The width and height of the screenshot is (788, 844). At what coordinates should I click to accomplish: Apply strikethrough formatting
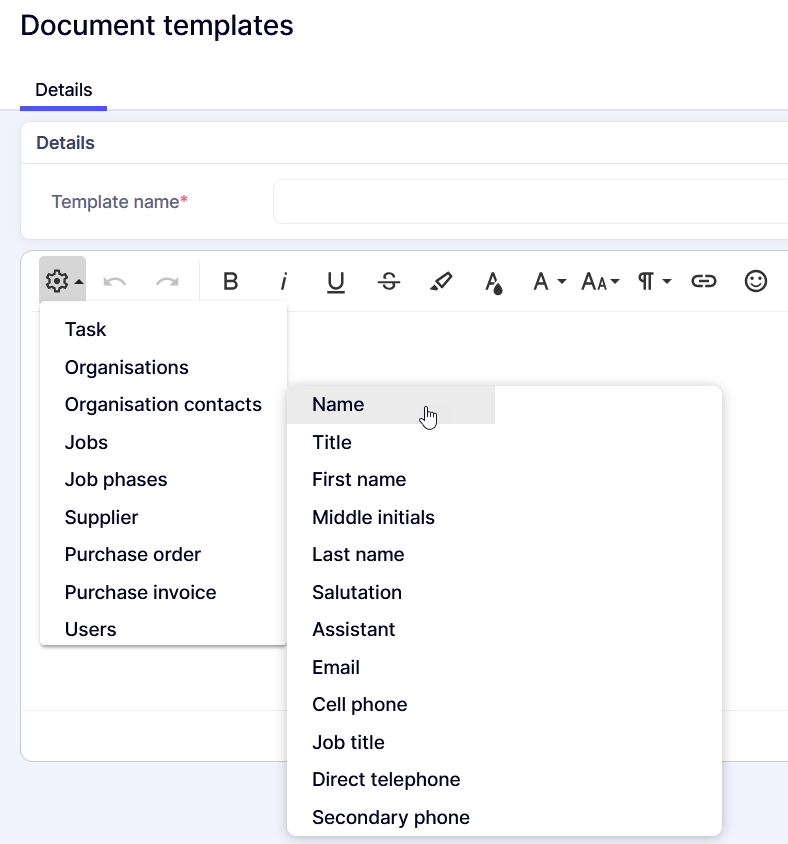tap(389, 282)
